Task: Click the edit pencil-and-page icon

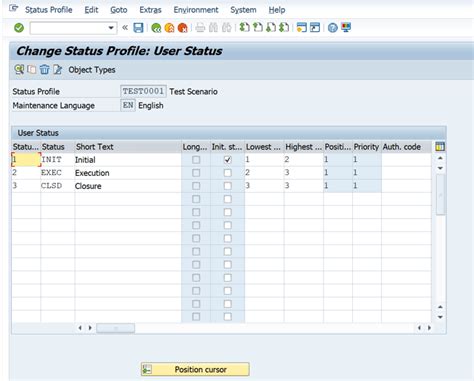Action: (x=57, y=69)
